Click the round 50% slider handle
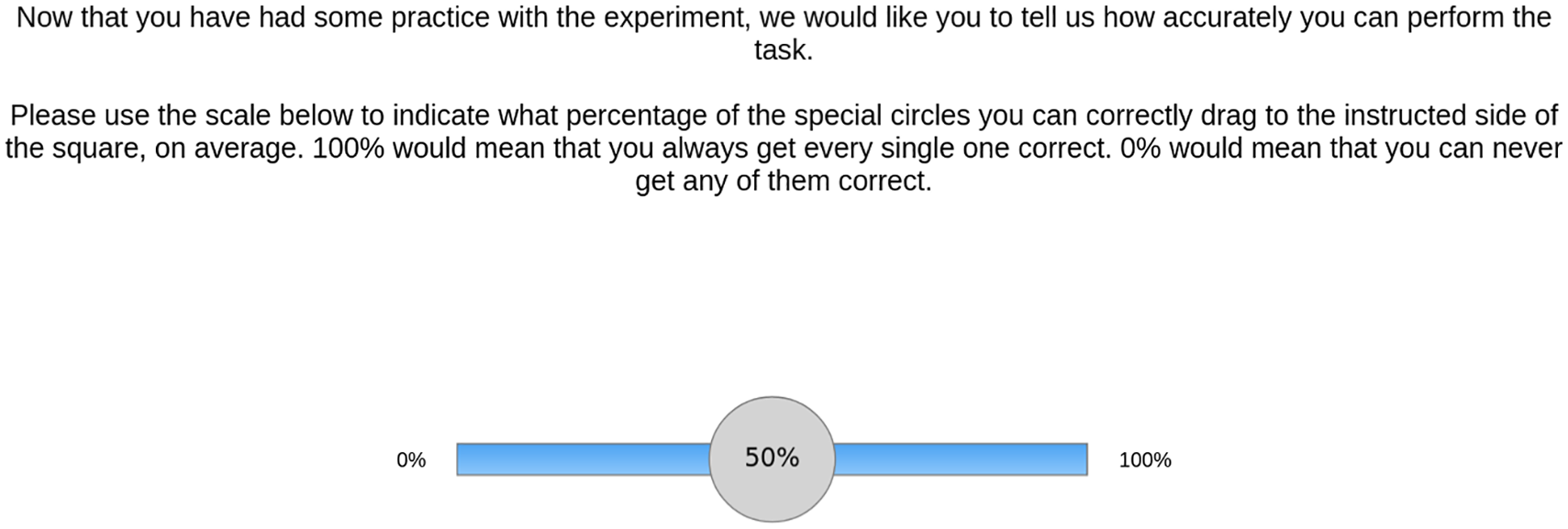Viewport: 1568px width, 529px height. point(772,458)
